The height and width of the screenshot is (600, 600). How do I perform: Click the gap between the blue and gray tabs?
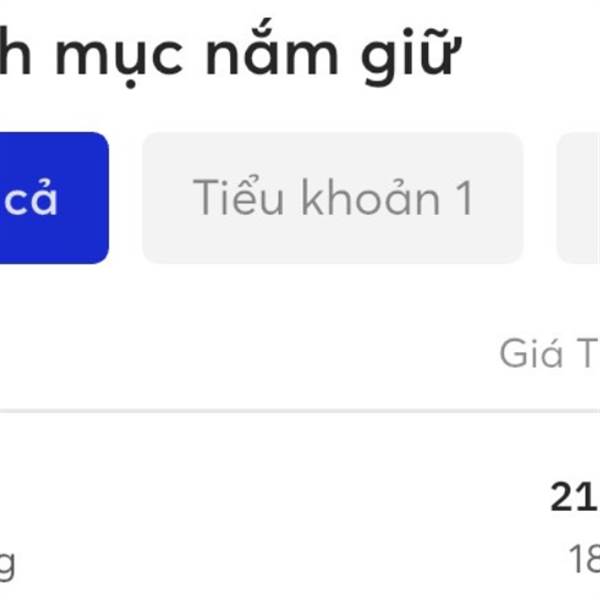(x=126, y=198)
